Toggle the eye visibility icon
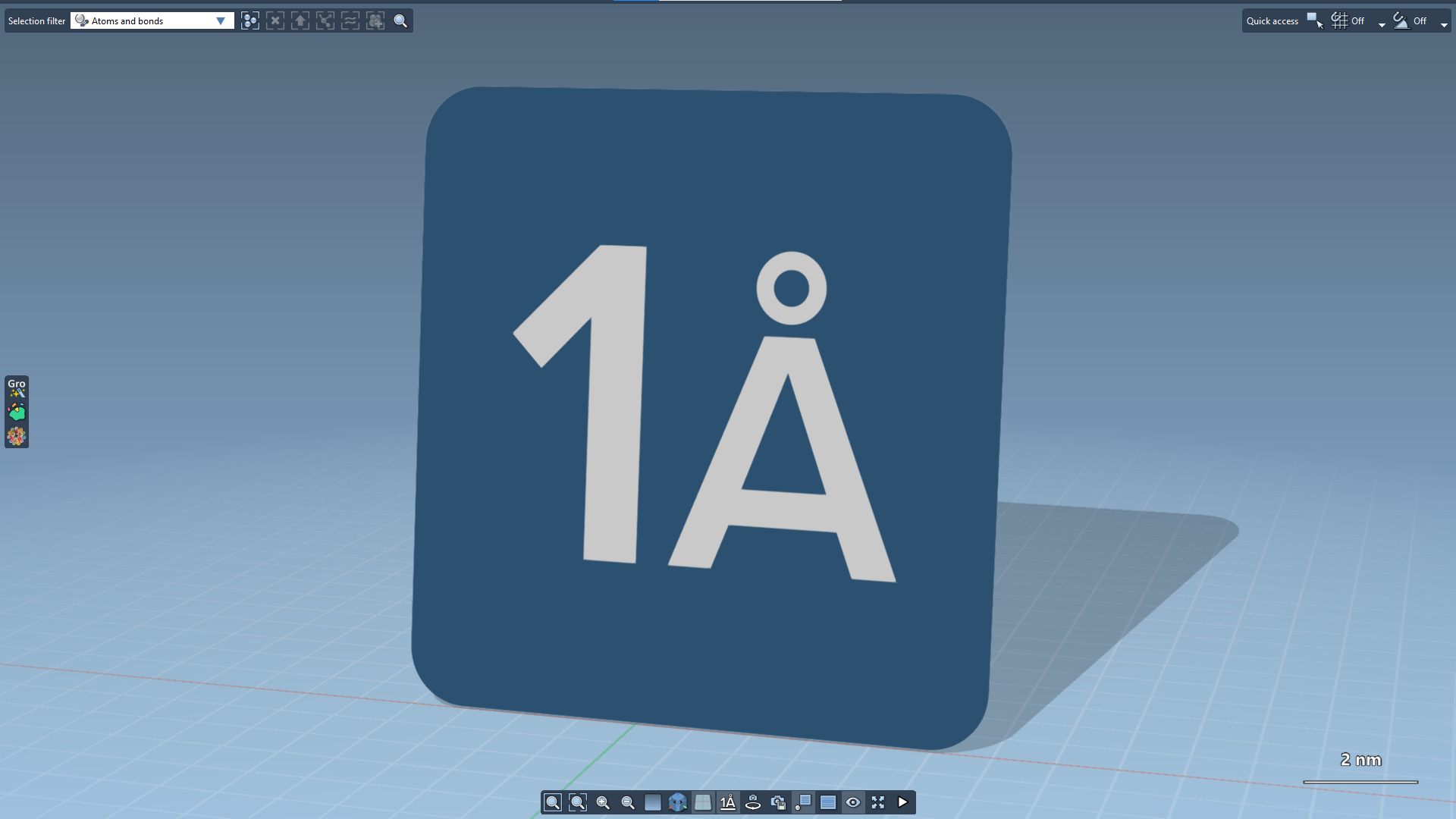This screenshot has height=819, width=1456. pos(853,802)
